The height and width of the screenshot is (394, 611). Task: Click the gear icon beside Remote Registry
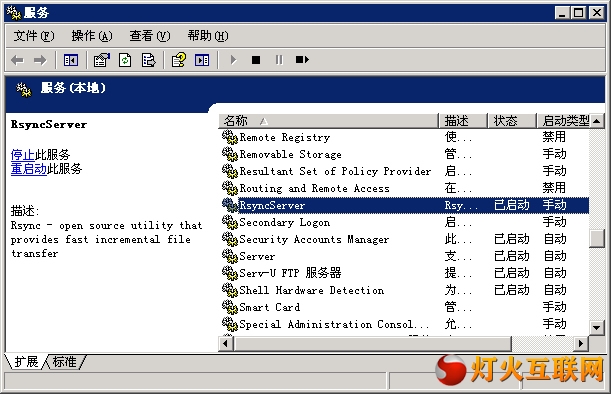click(x=230, y=137)
